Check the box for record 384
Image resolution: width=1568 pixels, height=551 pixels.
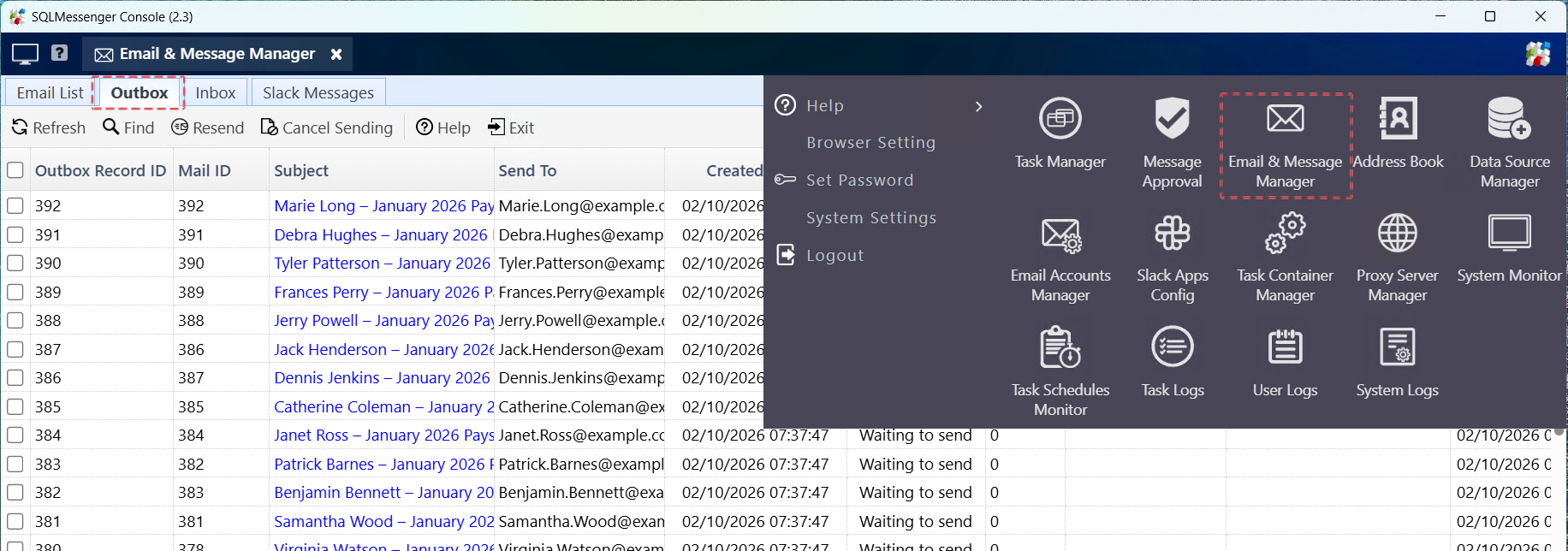point(15,435)
